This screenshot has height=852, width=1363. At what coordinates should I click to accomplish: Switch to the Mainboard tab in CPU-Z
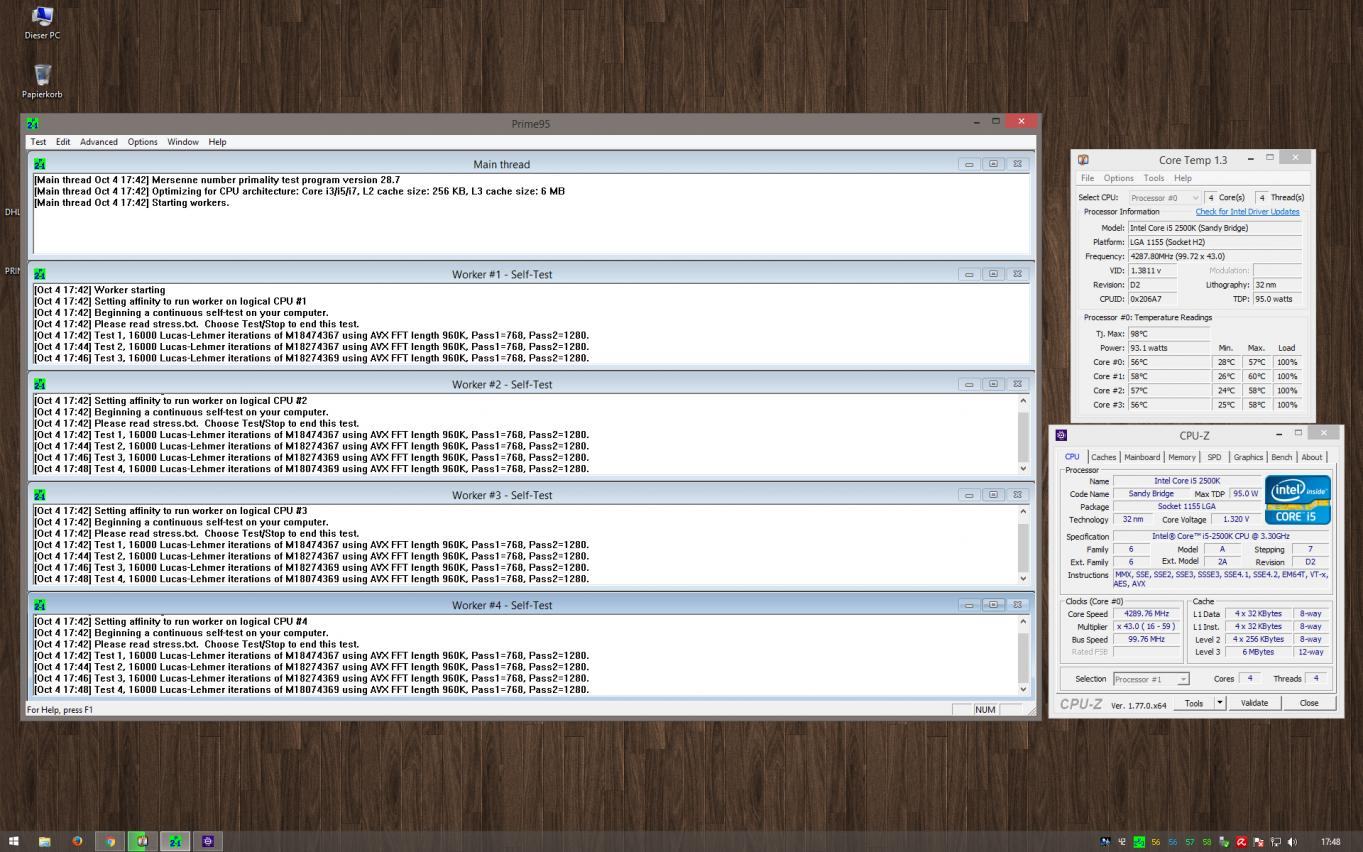[1142, 457]
